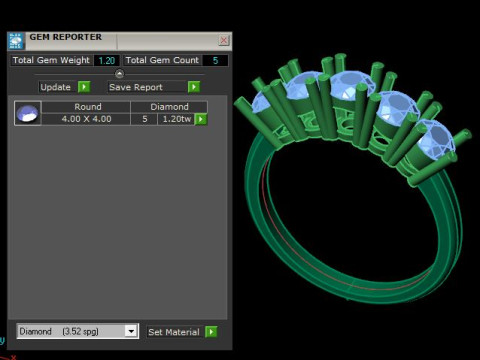
Task: Click the green arrow next to Save Report
Action: point(194,87)
